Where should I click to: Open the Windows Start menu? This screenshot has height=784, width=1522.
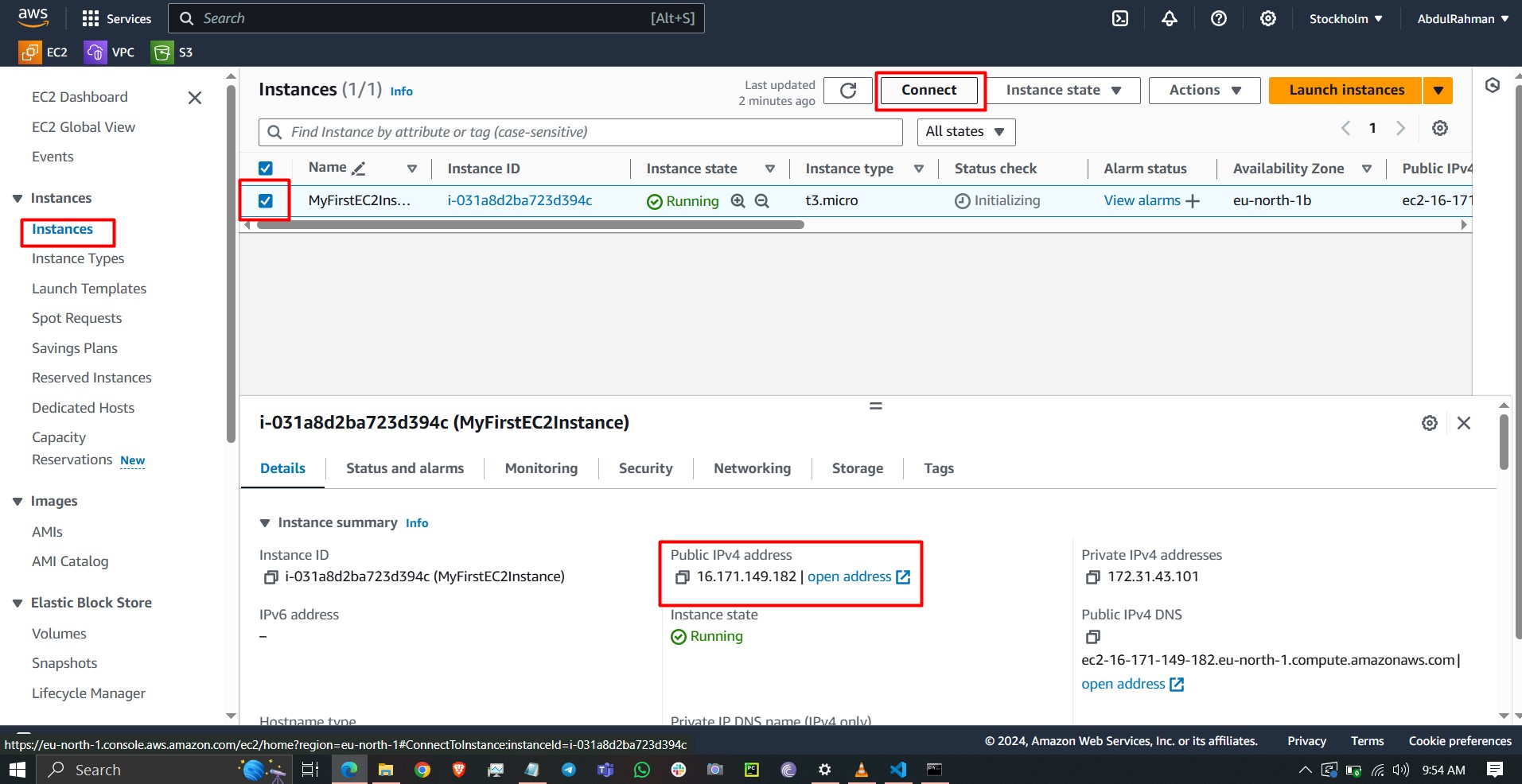(x=18, y=770)
